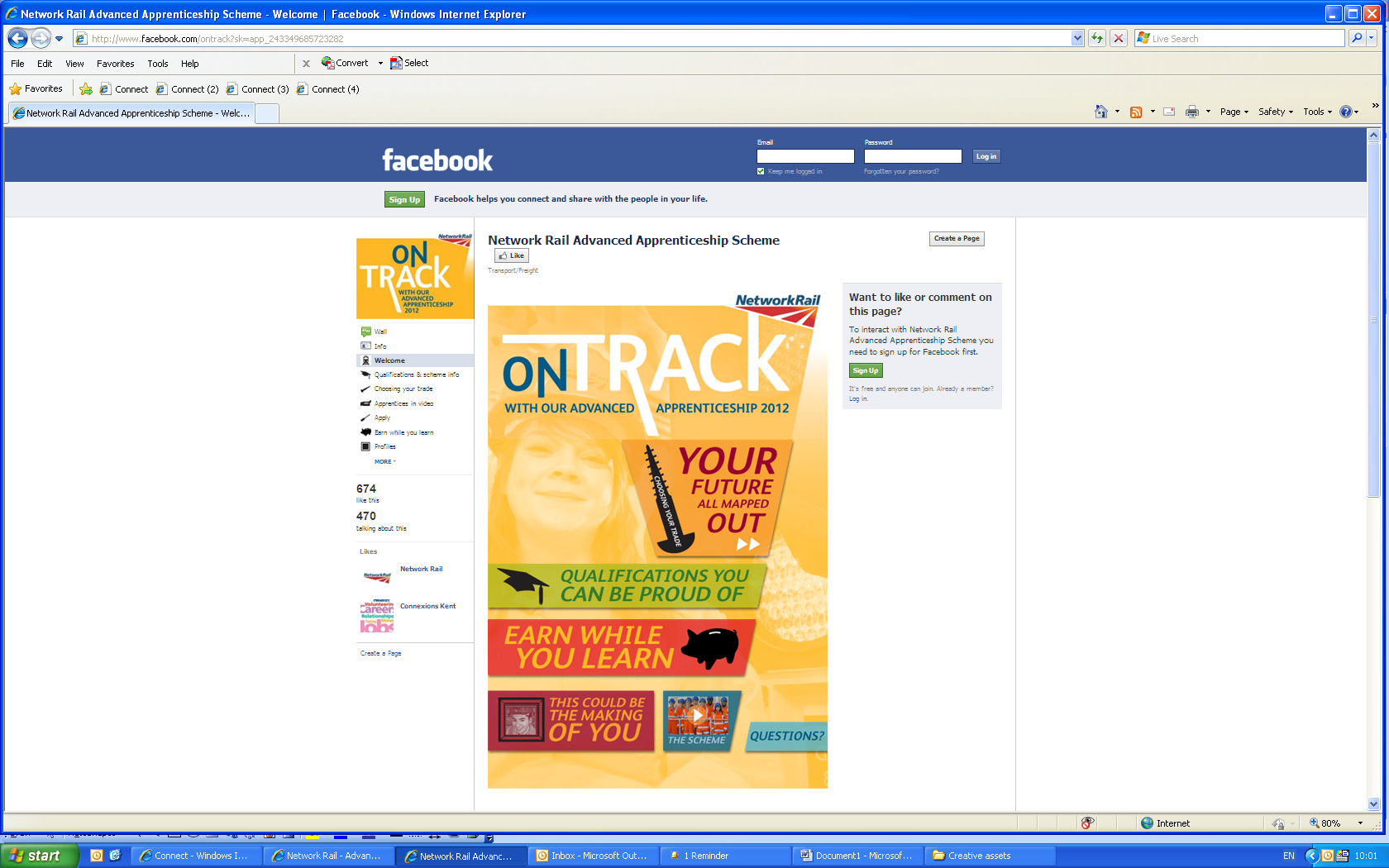
Task: Open the Favorites menu in menu bar
Action: pyautogui.click(x=115, y=64)
